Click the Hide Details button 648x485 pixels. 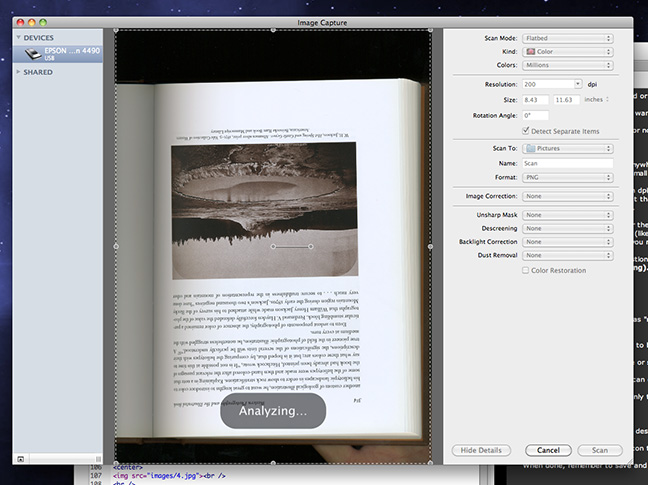pos(481,450)
